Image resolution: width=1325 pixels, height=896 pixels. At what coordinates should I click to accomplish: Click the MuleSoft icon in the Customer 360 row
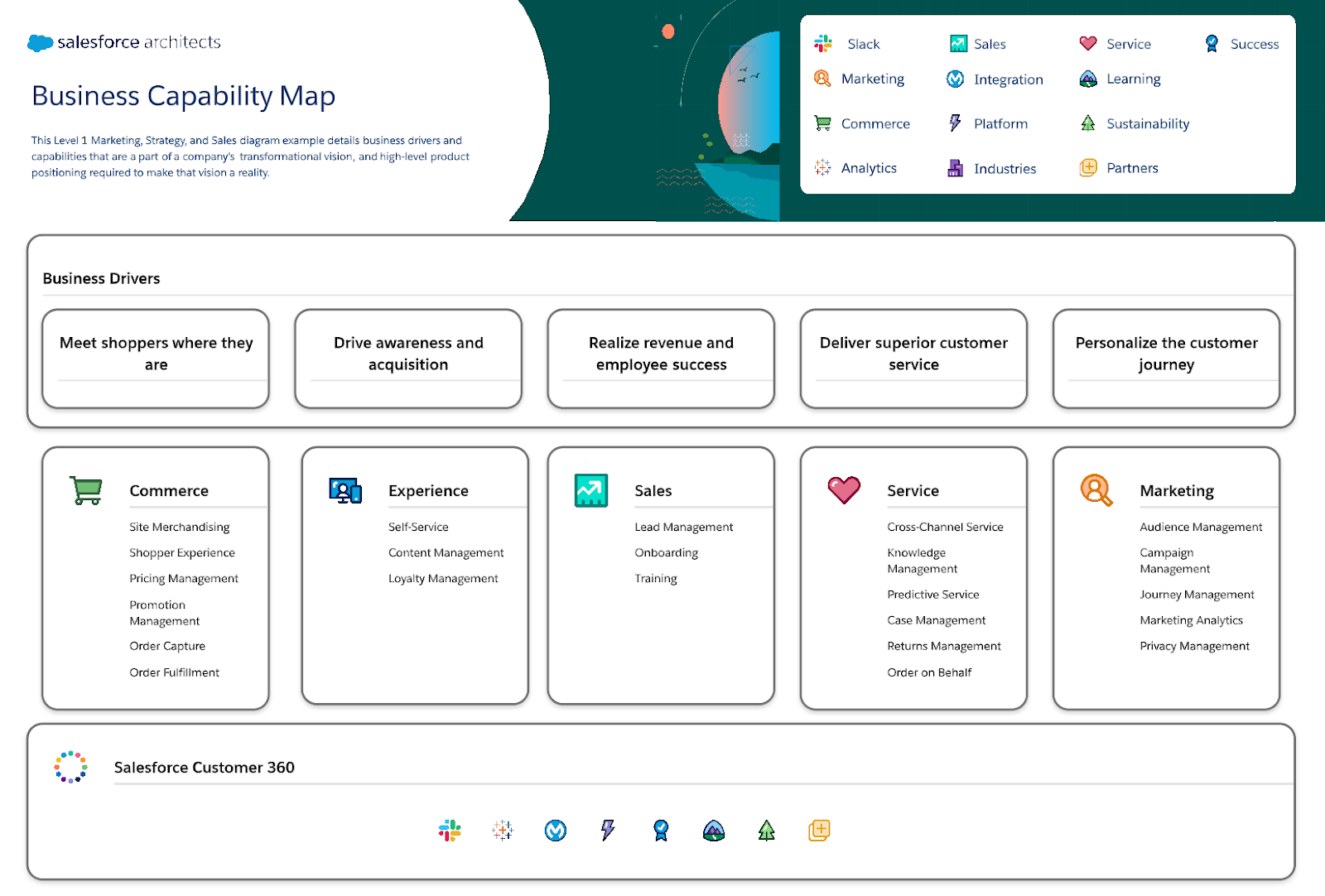[x=555, y=831]
